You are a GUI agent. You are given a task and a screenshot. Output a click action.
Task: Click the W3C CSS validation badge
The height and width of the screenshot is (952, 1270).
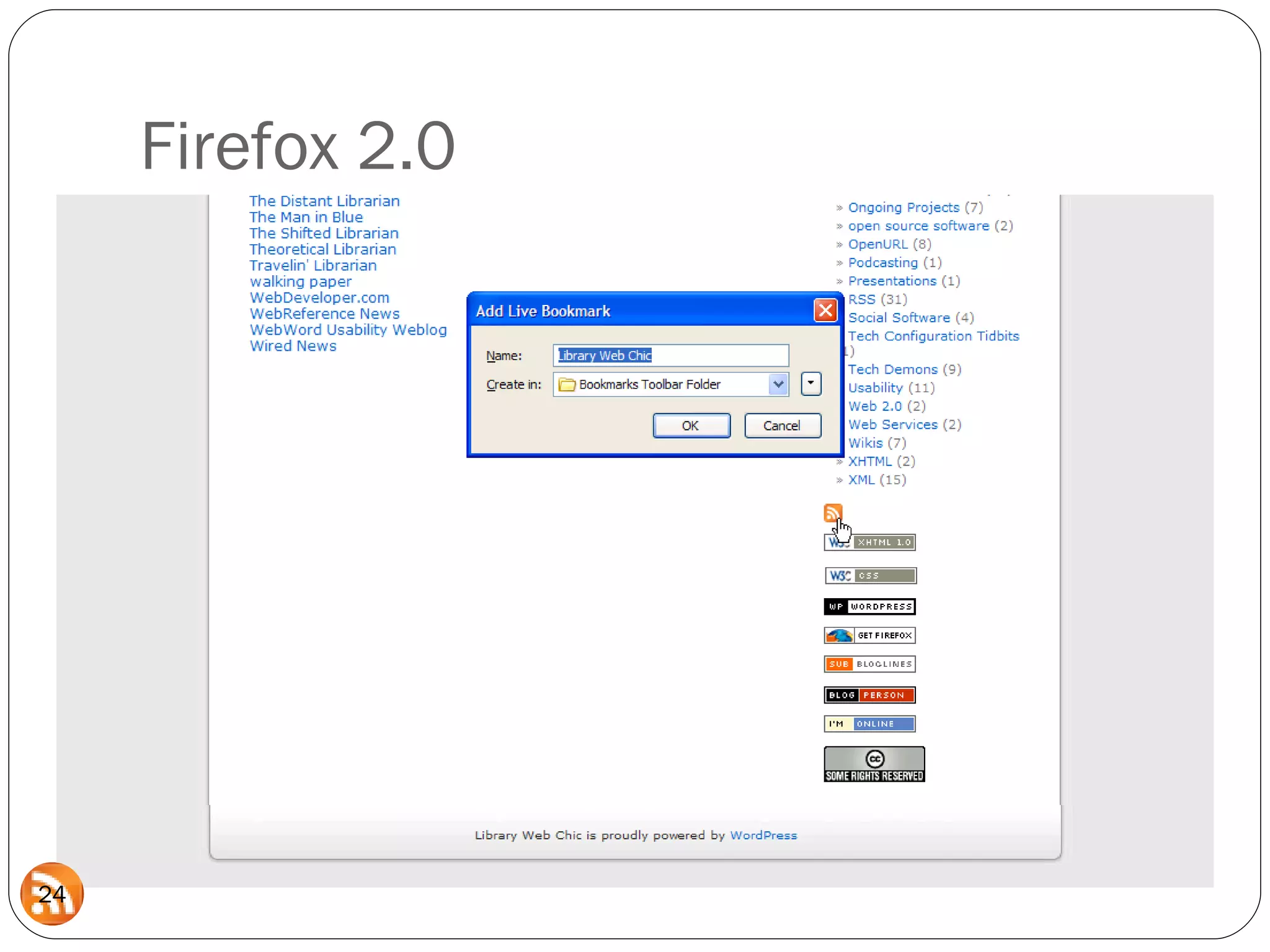[x=870, y=576]
